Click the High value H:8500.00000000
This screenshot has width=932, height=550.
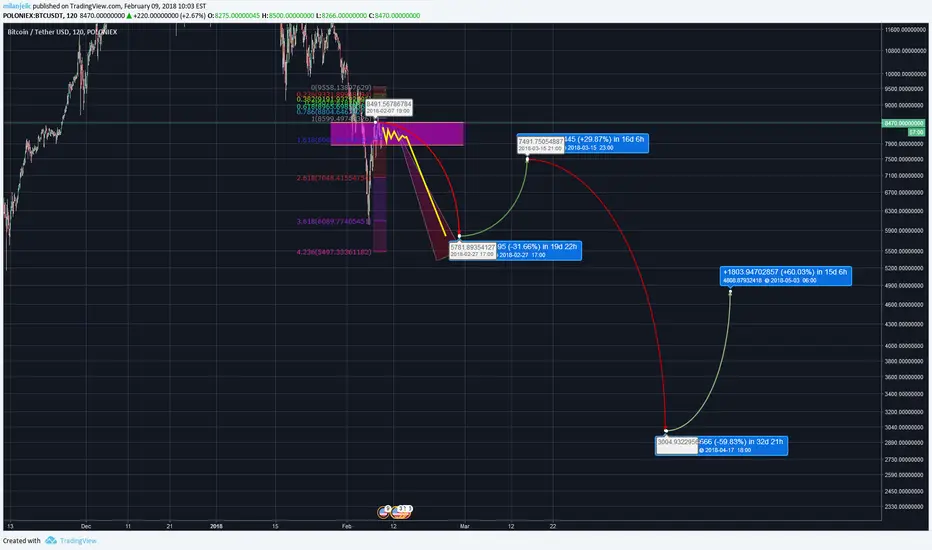(288, 15)
